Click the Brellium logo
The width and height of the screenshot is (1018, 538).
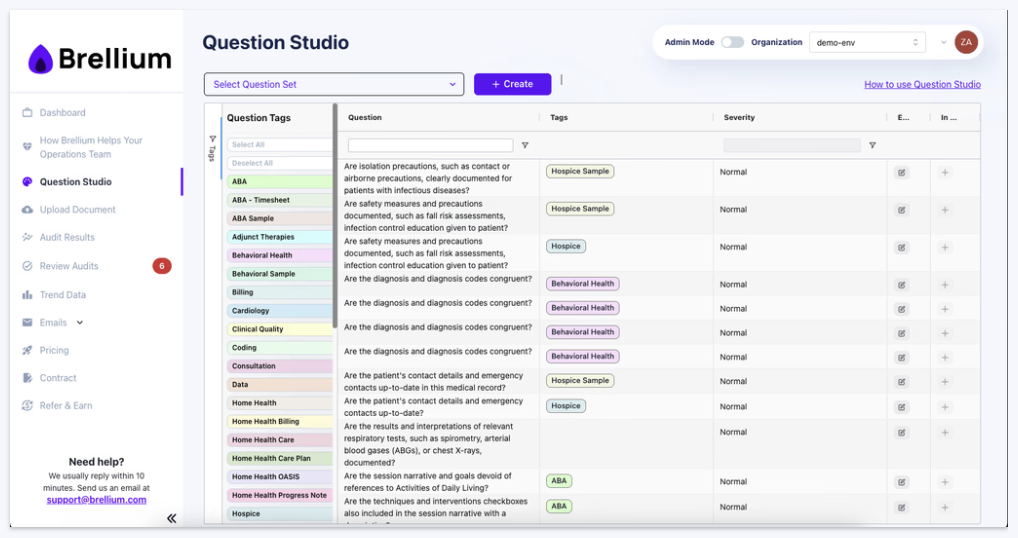click(99, 58)
